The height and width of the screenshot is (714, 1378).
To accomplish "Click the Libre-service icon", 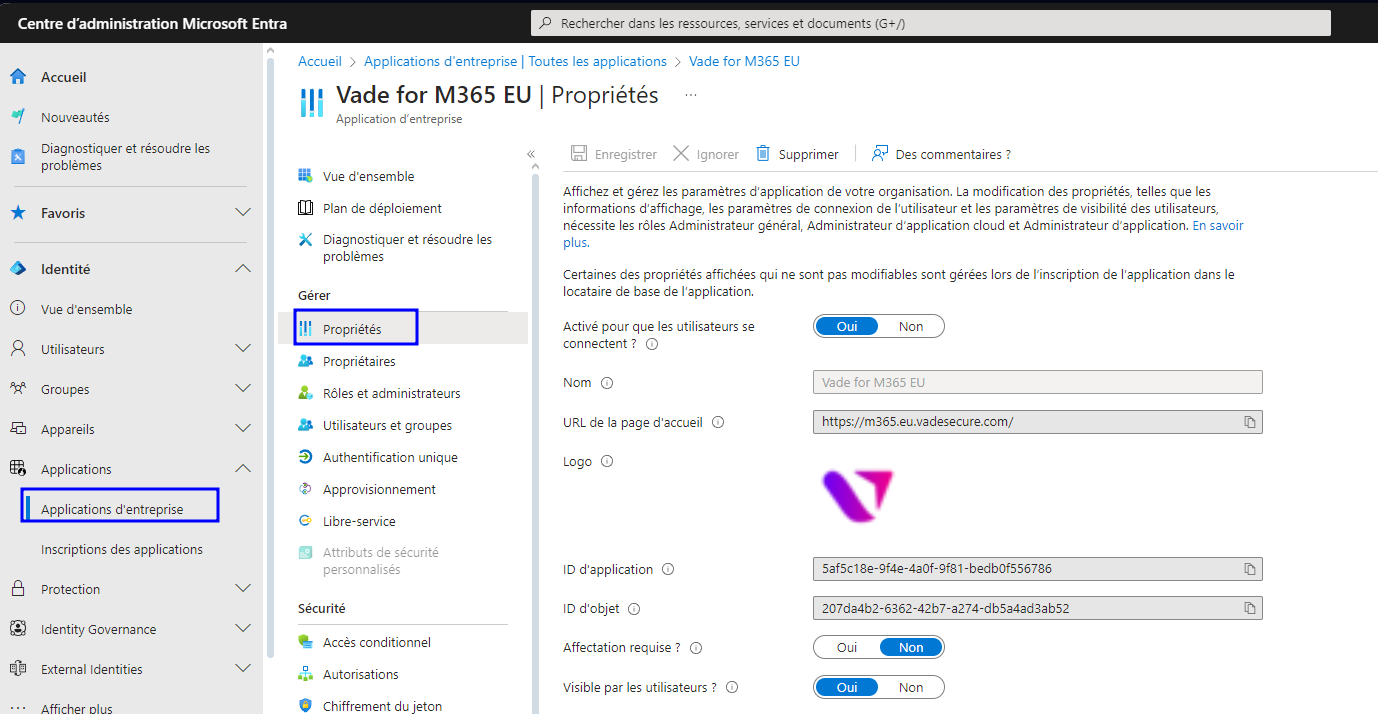I will (305, 521).
